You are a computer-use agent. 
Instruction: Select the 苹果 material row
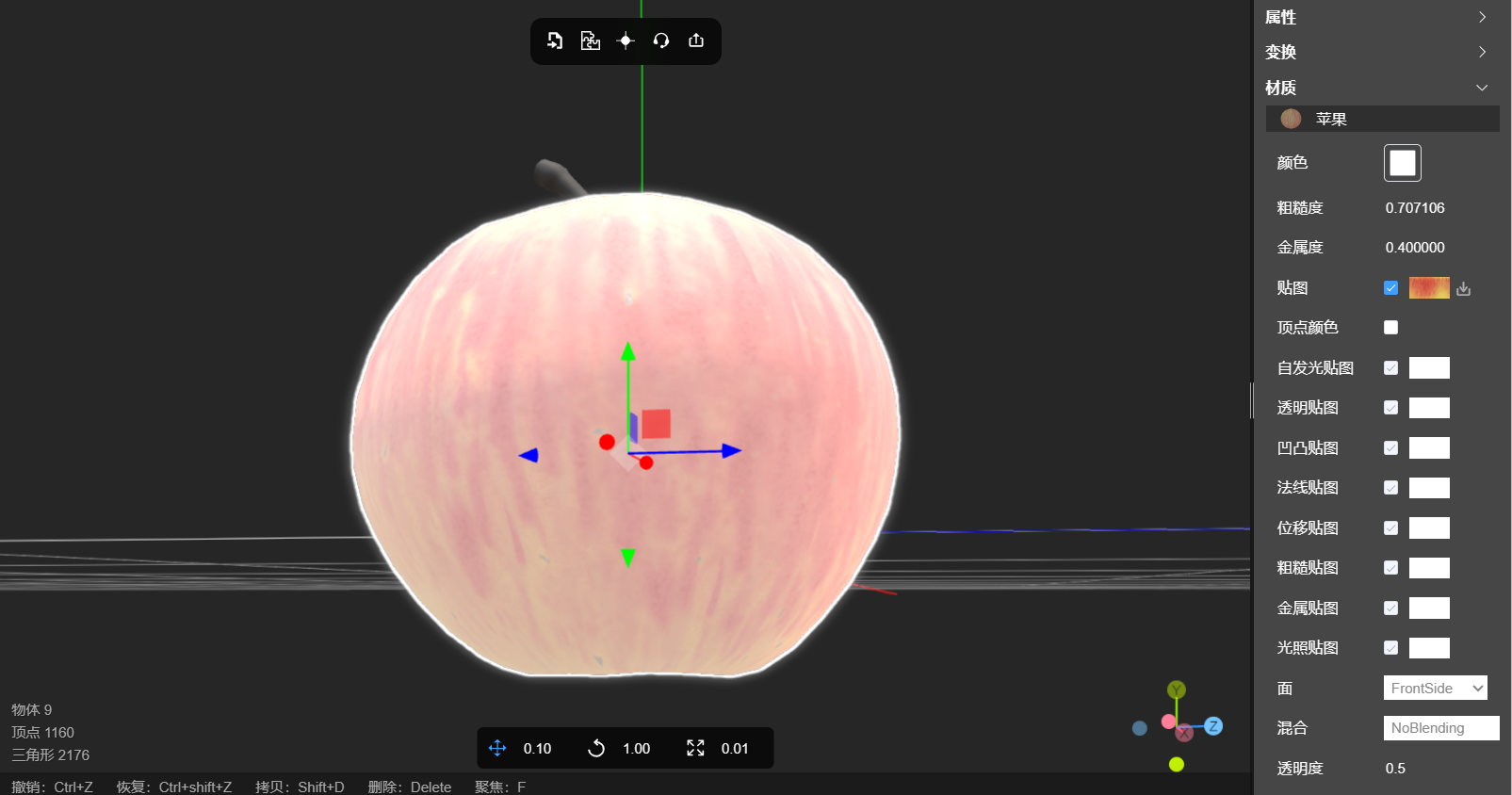pos(1383,119)
